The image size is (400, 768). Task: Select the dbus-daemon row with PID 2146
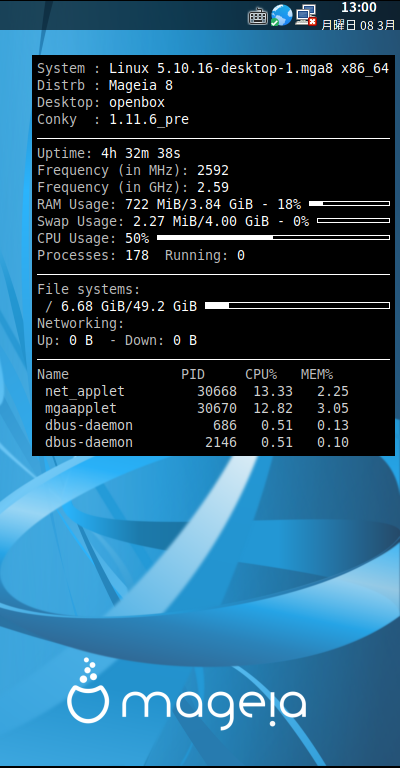pyautogui.click(x=197, y=442)
